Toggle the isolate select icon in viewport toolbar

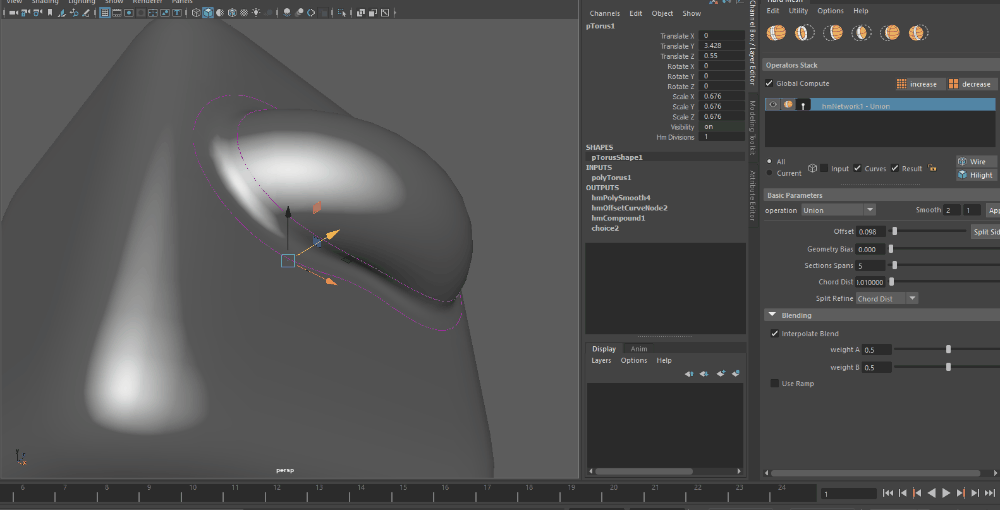[342, 12]
